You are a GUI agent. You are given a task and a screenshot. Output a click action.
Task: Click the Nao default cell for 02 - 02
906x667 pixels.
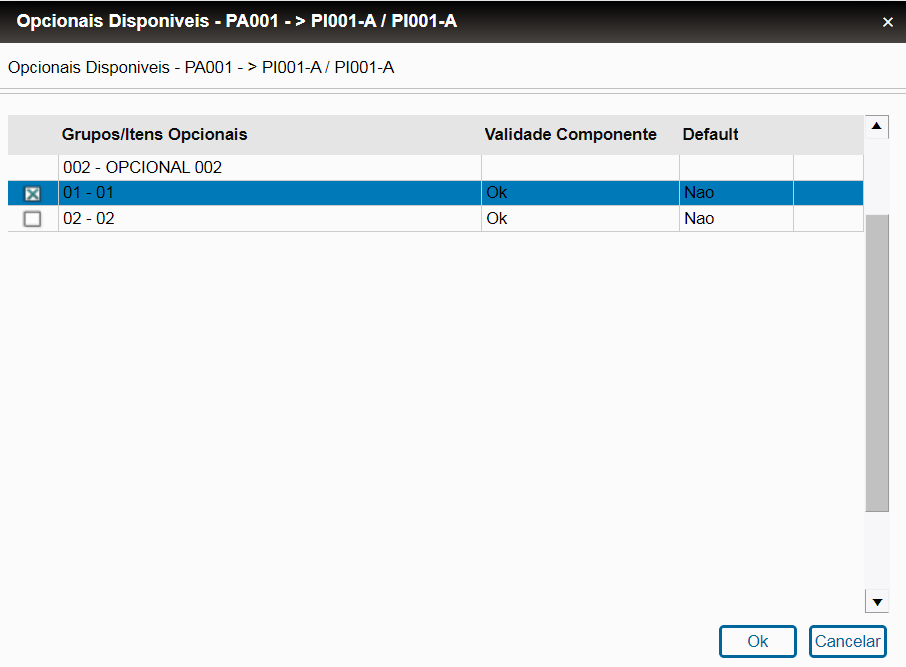pos(699,218)
